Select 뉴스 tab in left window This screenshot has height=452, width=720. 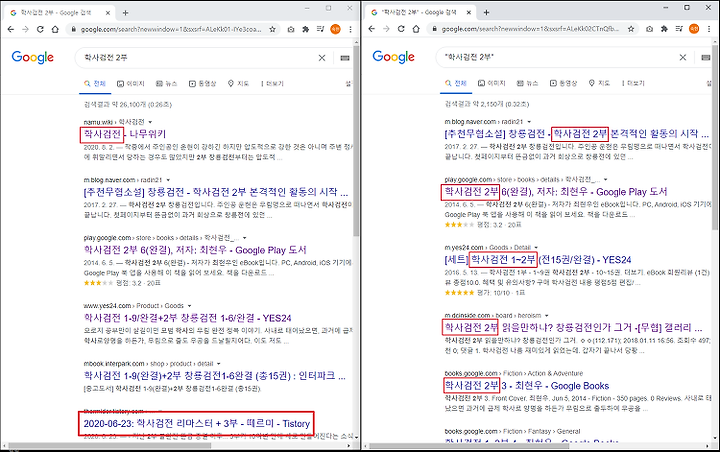coord(166,84)
